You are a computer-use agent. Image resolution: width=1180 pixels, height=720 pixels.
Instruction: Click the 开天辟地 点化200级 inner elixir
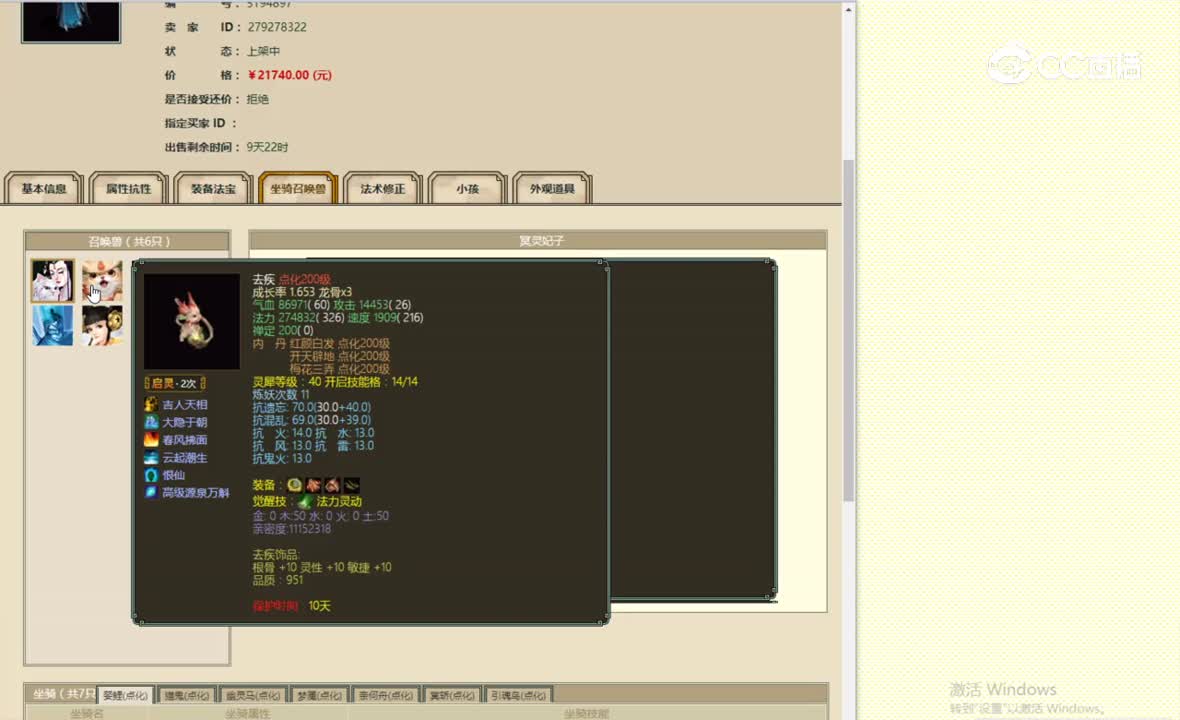(x=339, y=356)
